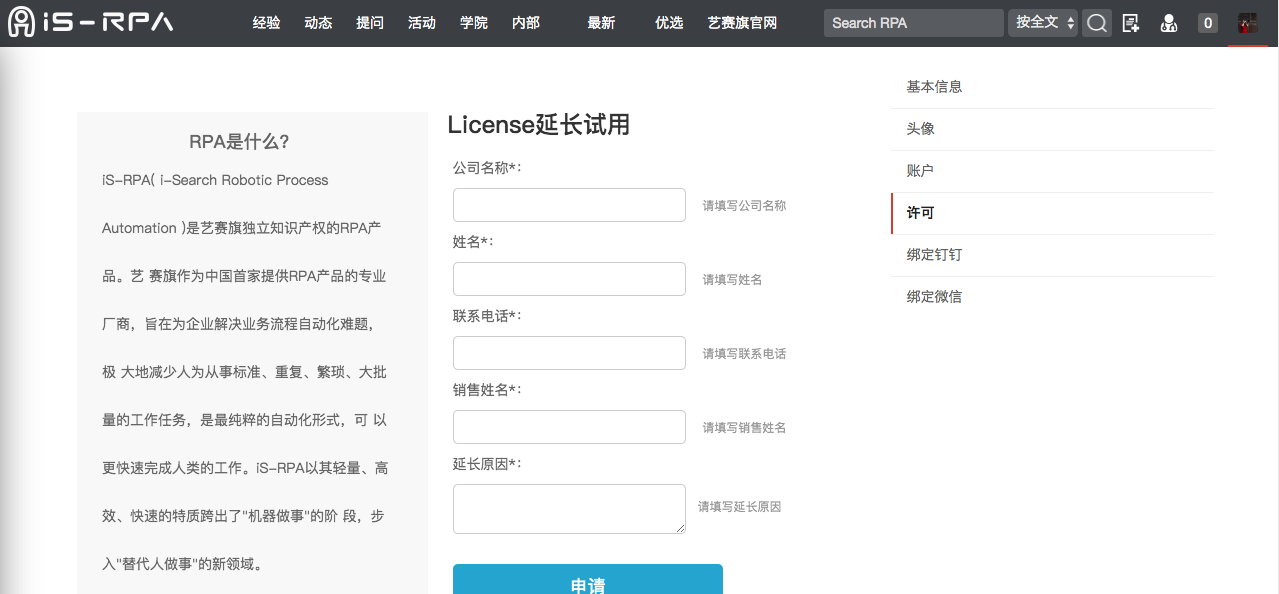This screenshot has height=594, width=1279.
Task: Click the 联系电话*: field label
Action: point(487,315)
